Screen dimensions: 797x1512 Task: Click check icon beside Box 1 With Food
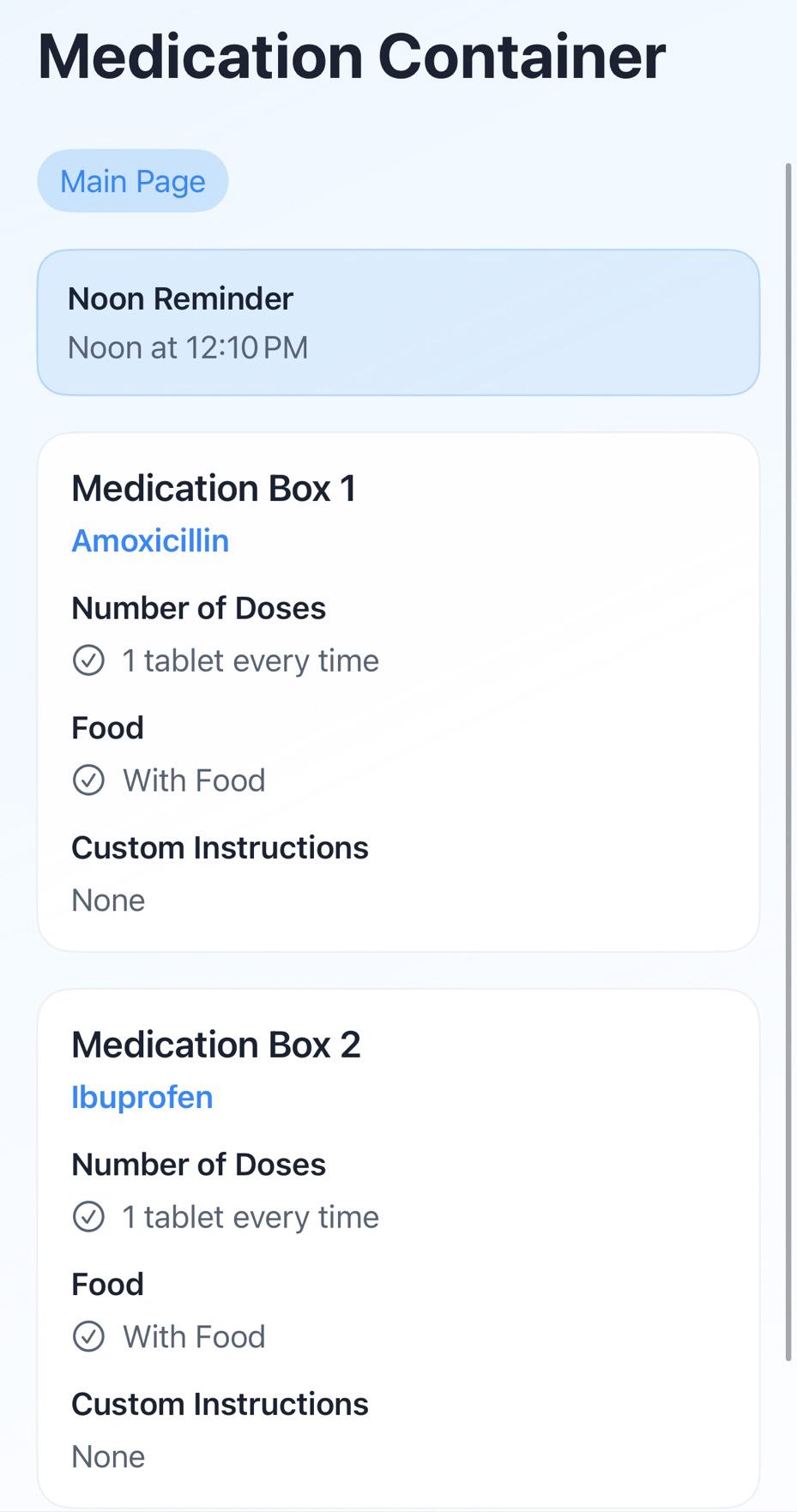point(88,780)
